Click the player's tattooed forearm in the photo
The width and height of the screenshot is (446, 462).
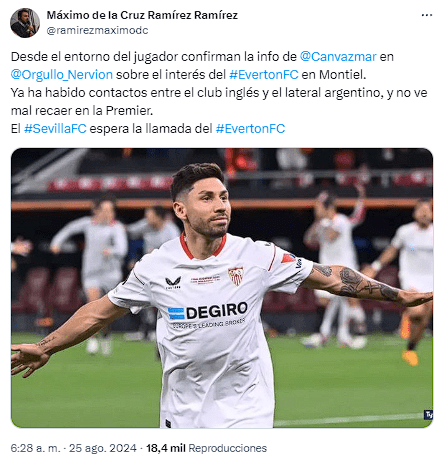point(362,284)
